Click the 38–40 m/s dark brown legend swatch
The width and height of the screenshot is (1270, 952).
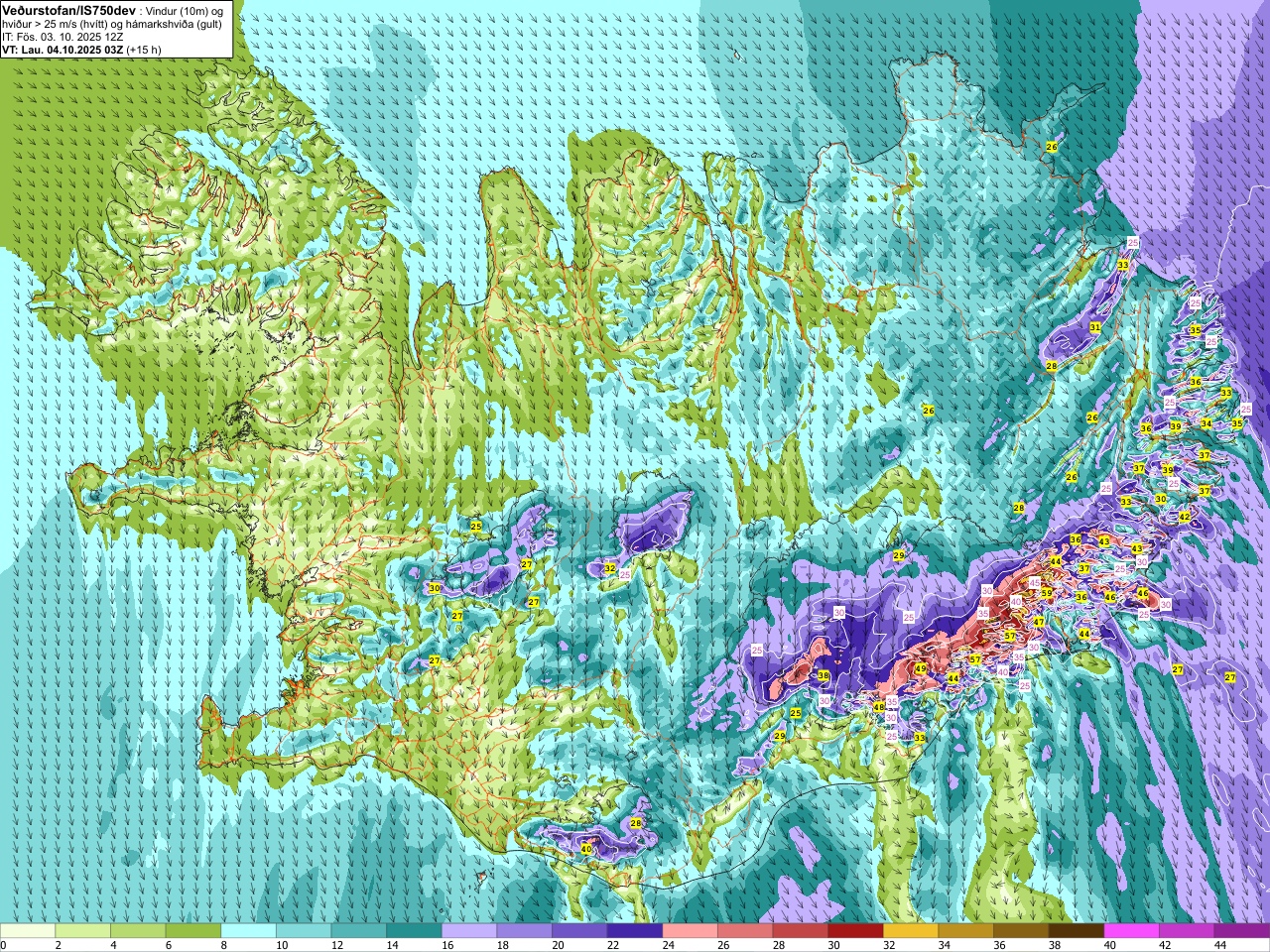tap(1076, 931)
